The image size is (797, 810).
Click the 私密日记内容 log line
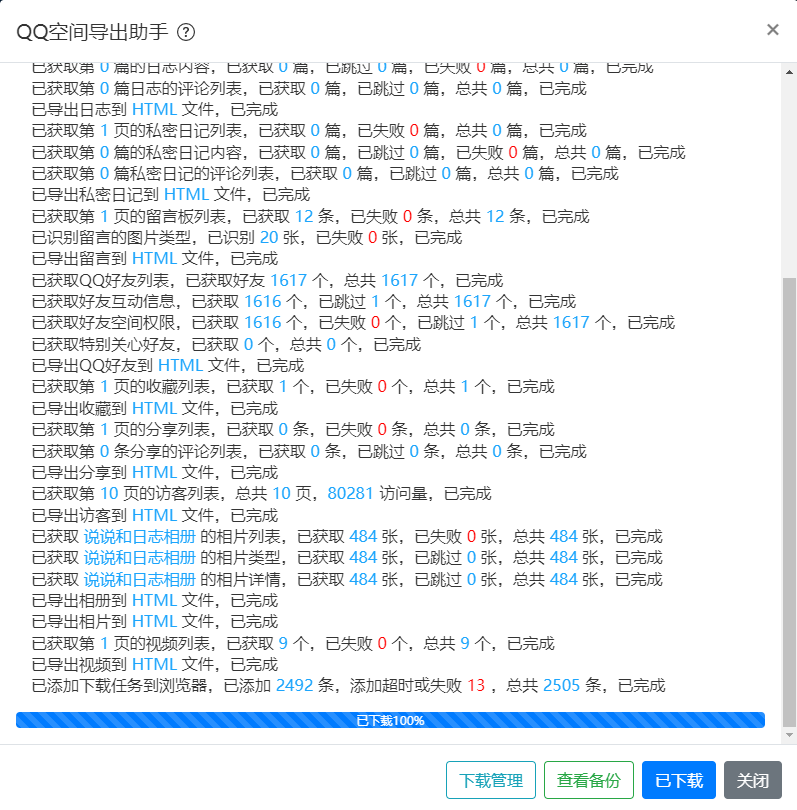(358, 152)
